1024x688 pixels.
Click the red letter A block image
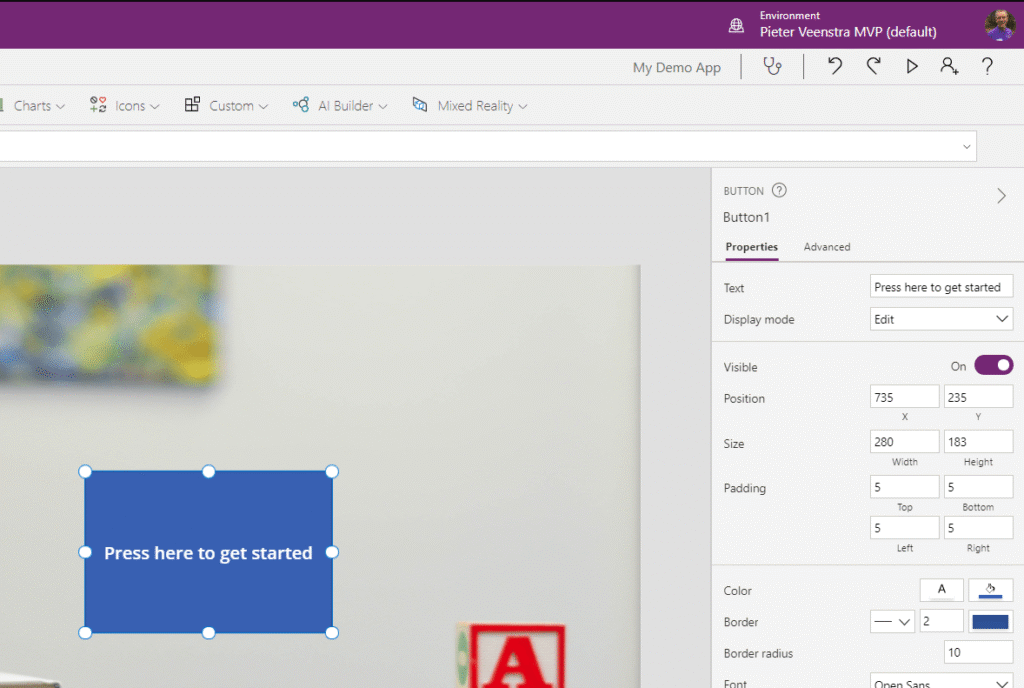coord(513,655)
